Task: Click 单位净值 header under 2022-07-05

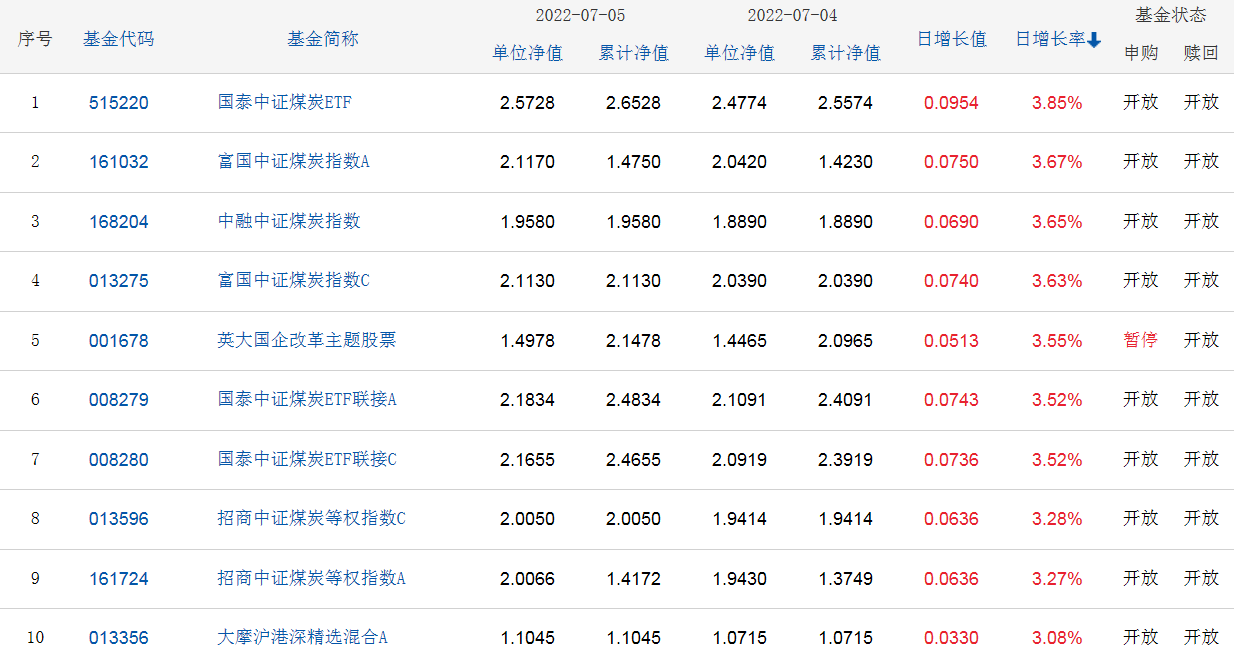Action: click(527, 53)
